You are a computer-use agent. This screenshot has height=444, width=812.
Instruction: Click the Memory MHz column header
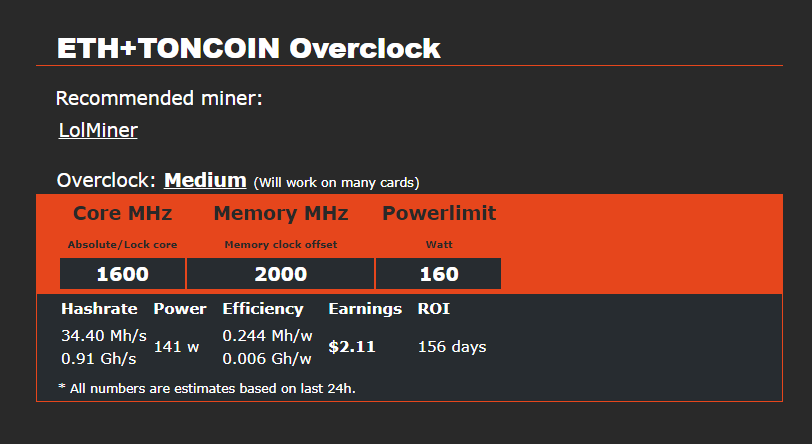pyautogui.click(x=281, y=213)
